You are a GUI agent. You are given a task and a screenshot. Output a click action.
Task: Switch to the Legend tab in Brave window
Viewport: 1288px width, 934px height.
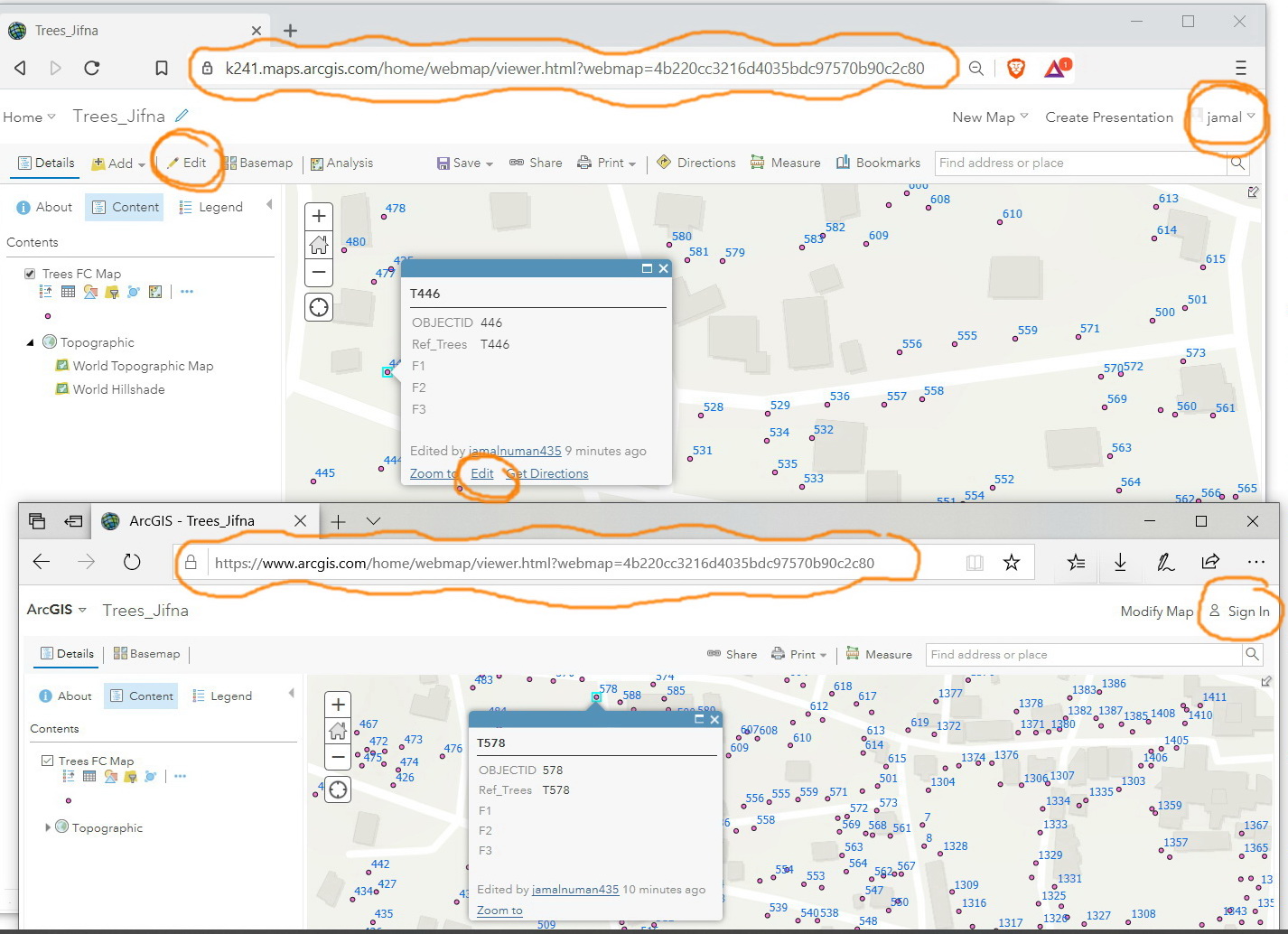pyautogui.click(x=210, y=207)
